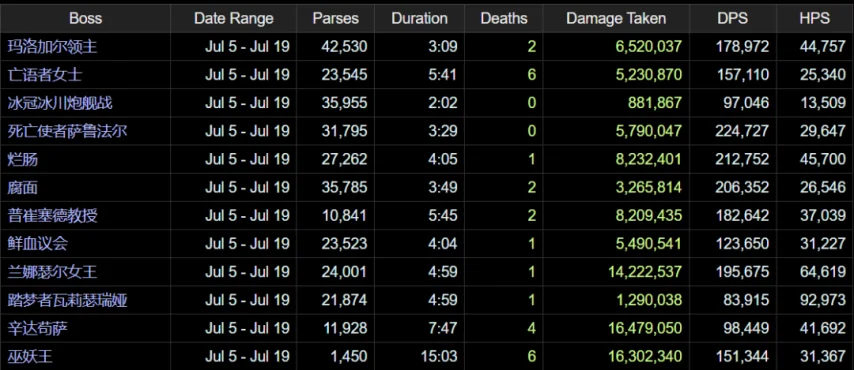Image resolution: width=854 pixels, height=370 pixels.
Task: Click date range in 玛洛加尔领主 row
Action: pos(247,47)
